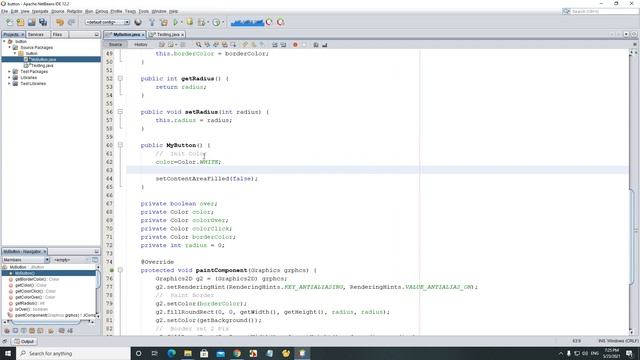The width and height of the screenshot is (640, 360).
Task: Start macro recording with red circle icon
Action: pos(295,44)
